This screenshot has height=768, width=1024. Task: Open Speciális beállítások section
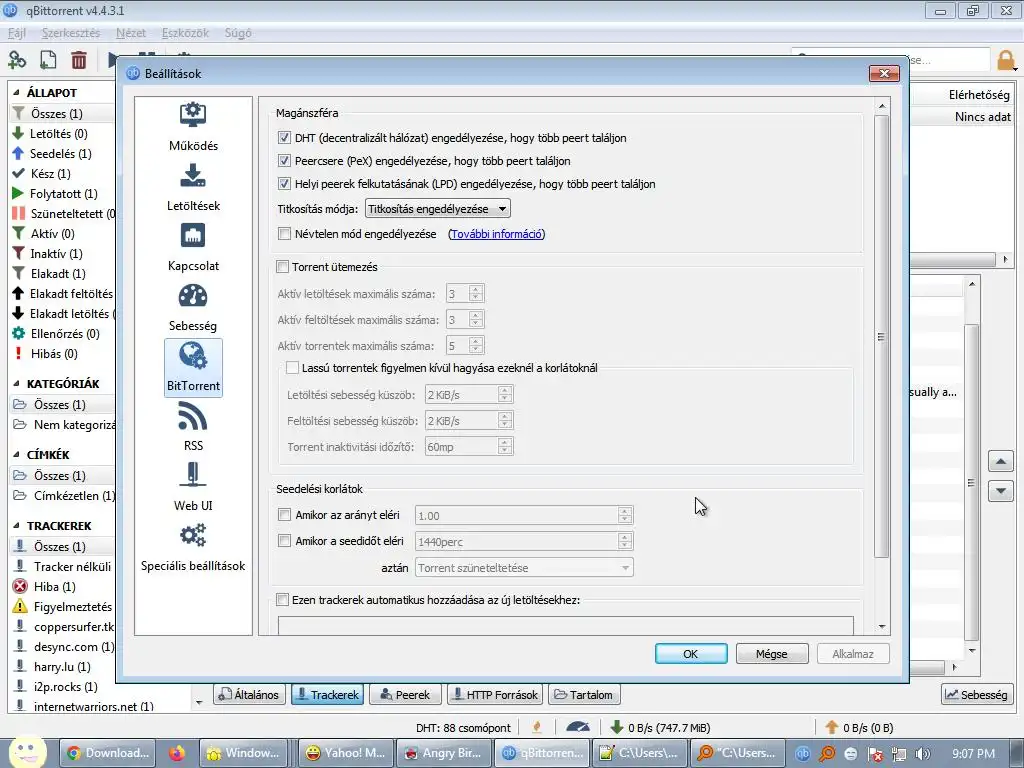click(x=193, y=547)
